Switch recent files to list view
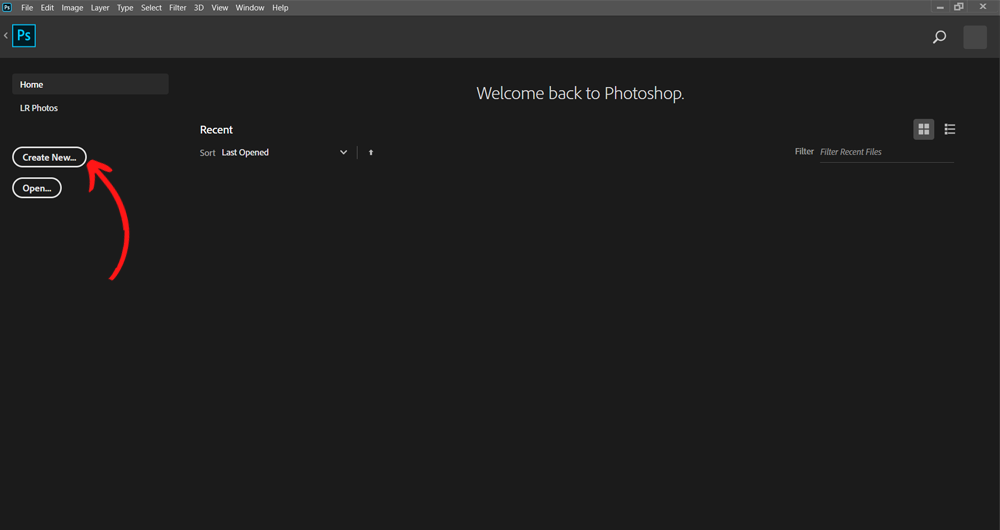The width and height of the screenshot is (1000, 530). (x=950, y=129)
